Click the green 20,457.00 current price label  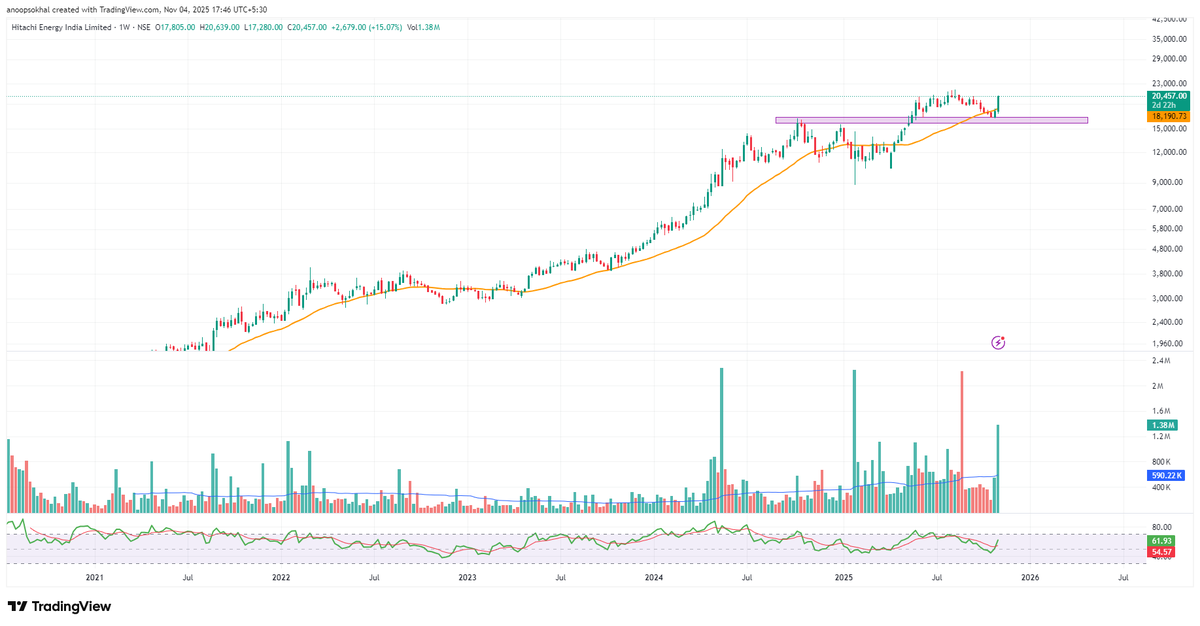(1169, 96)
